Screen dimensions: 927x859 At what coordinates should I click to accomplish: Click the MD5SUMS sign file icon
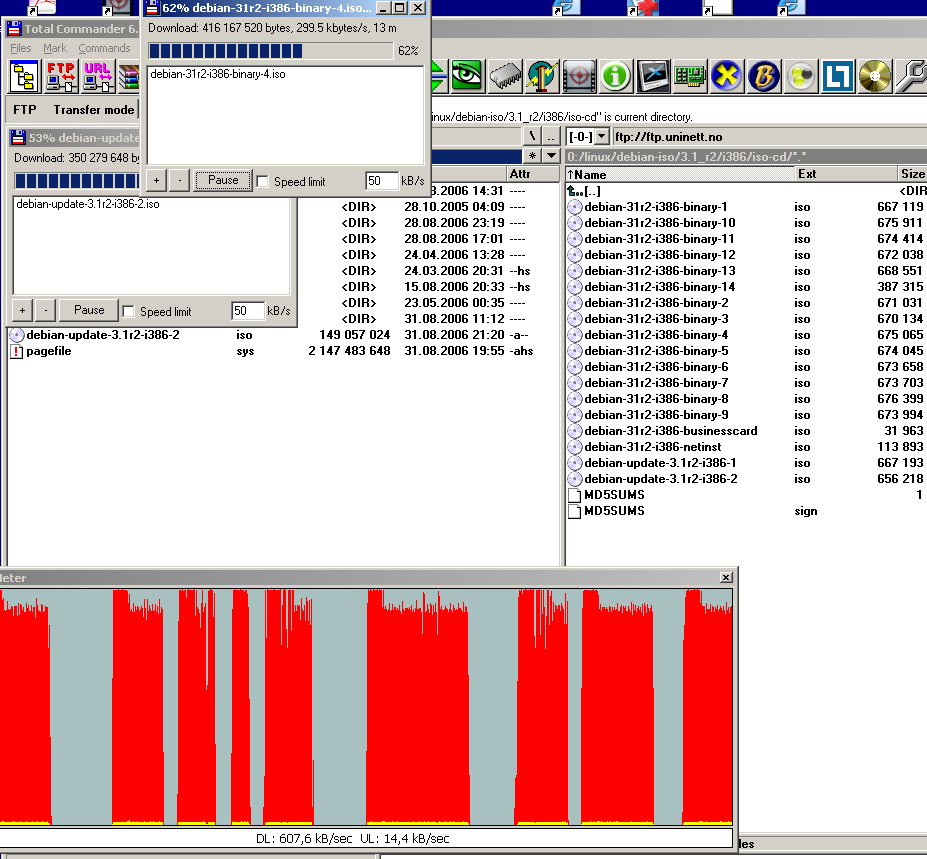coord(575,511)
